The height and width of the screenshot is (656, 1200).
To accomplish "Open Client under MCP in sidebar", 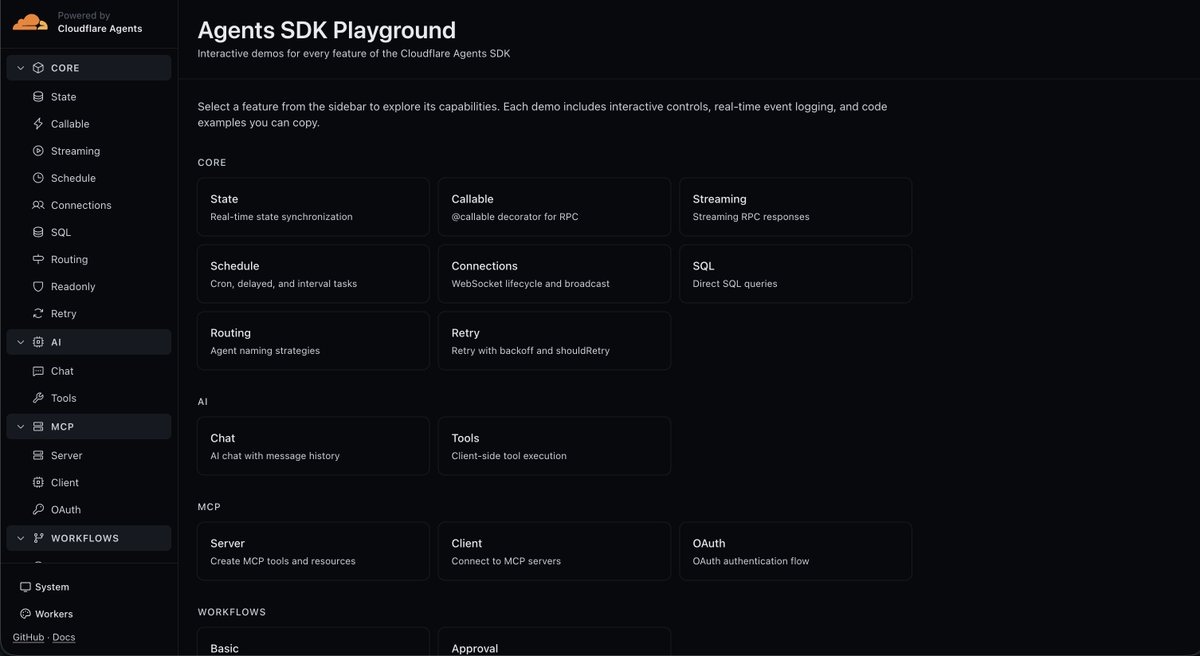I will click(x=89, y=482).
